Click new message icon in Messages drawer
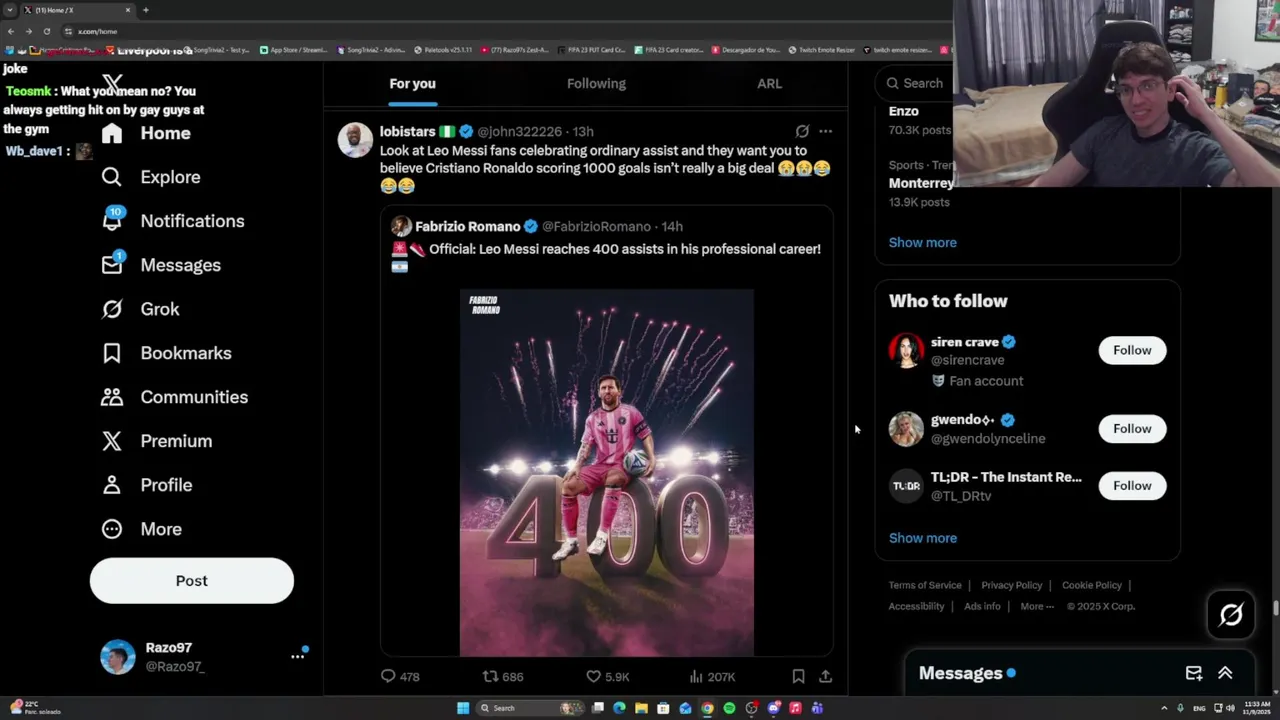The width and height of the screenshot is (1280, 720). click(1194, 674)
